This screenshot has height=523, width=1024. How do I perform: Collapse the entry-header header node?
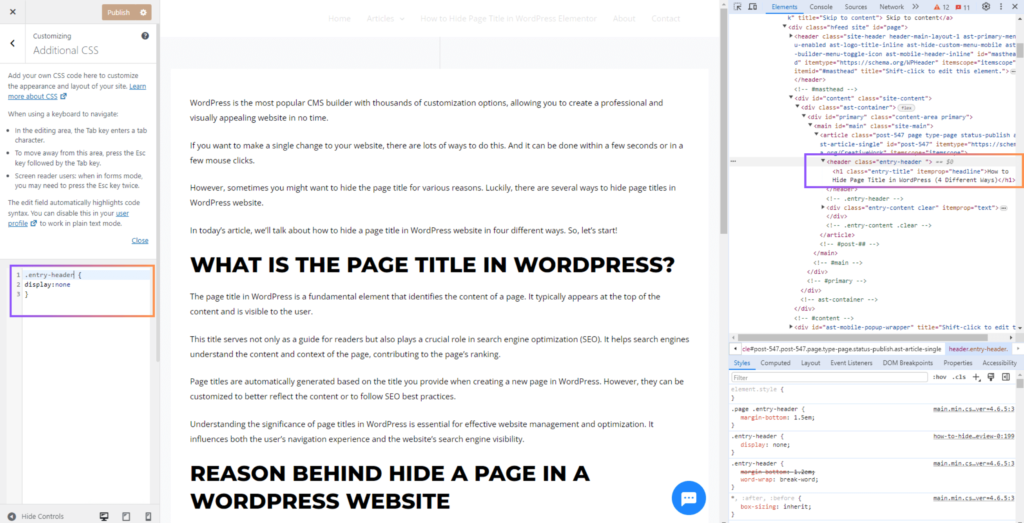(x=823, y=161)
